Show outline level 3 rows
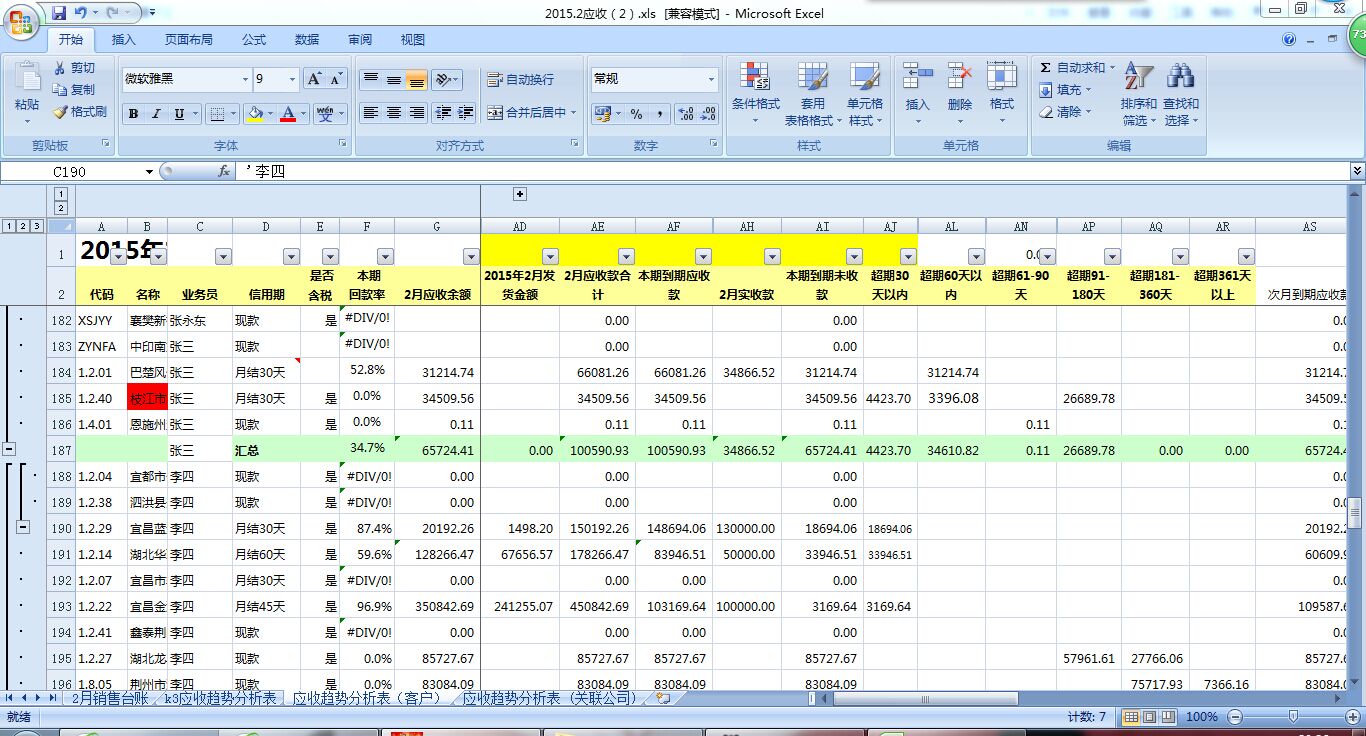 37,226
